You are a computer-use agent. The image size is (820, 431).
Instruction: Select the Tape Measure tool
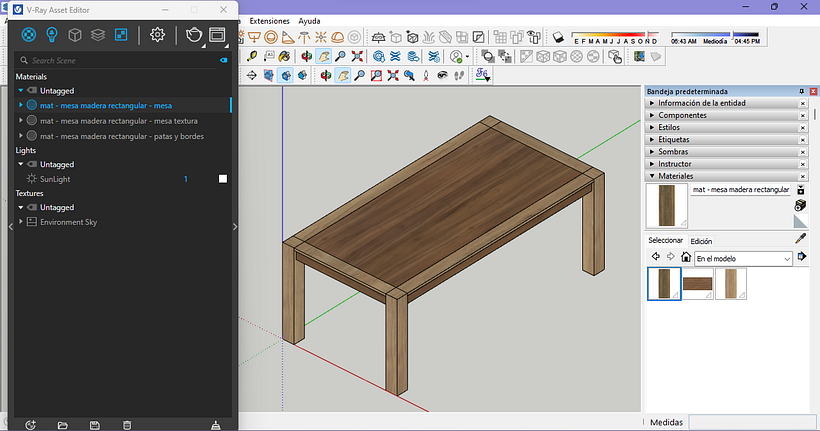252,56
